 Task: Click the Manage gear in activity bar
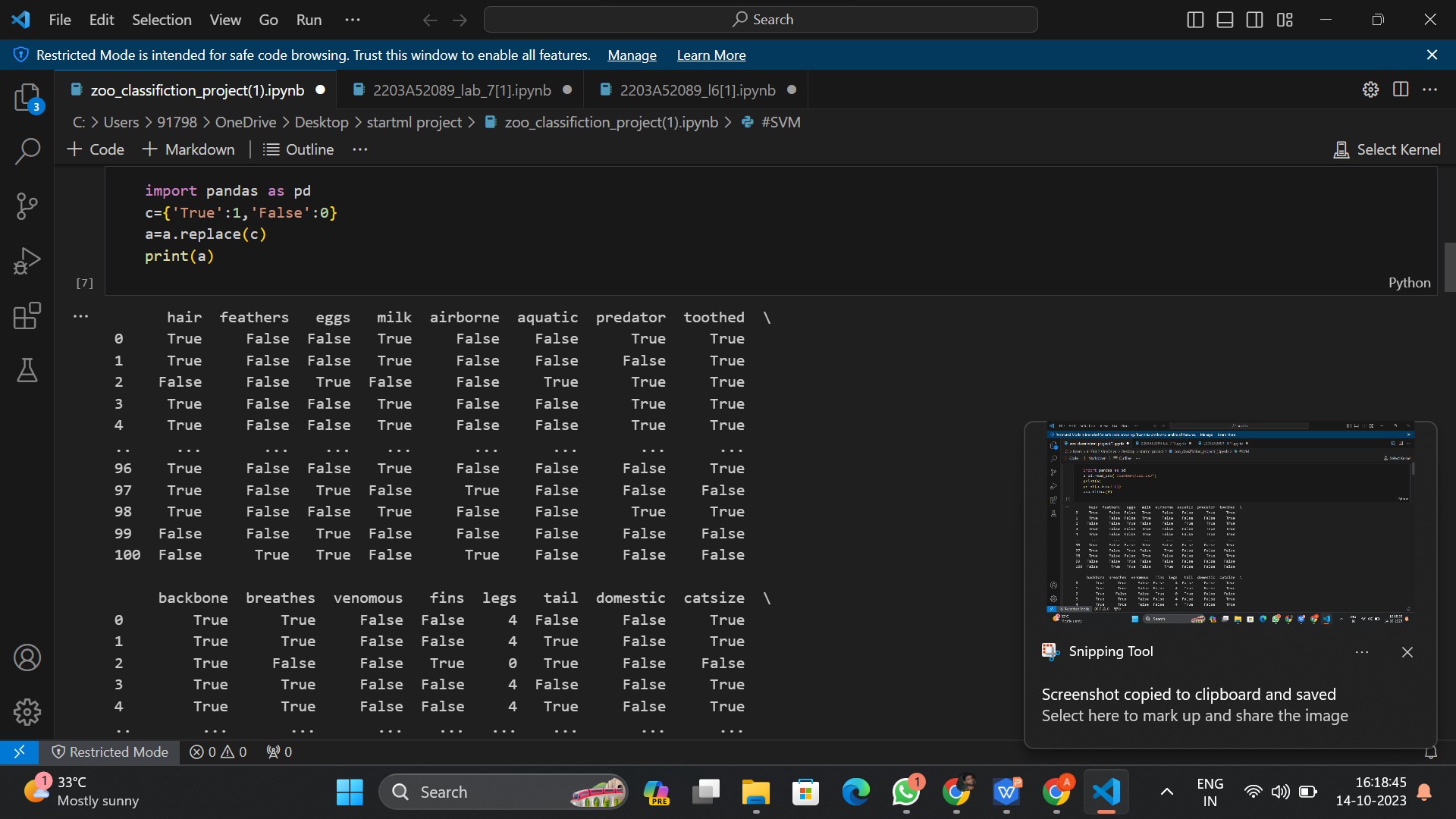click(x=27, y=711)
